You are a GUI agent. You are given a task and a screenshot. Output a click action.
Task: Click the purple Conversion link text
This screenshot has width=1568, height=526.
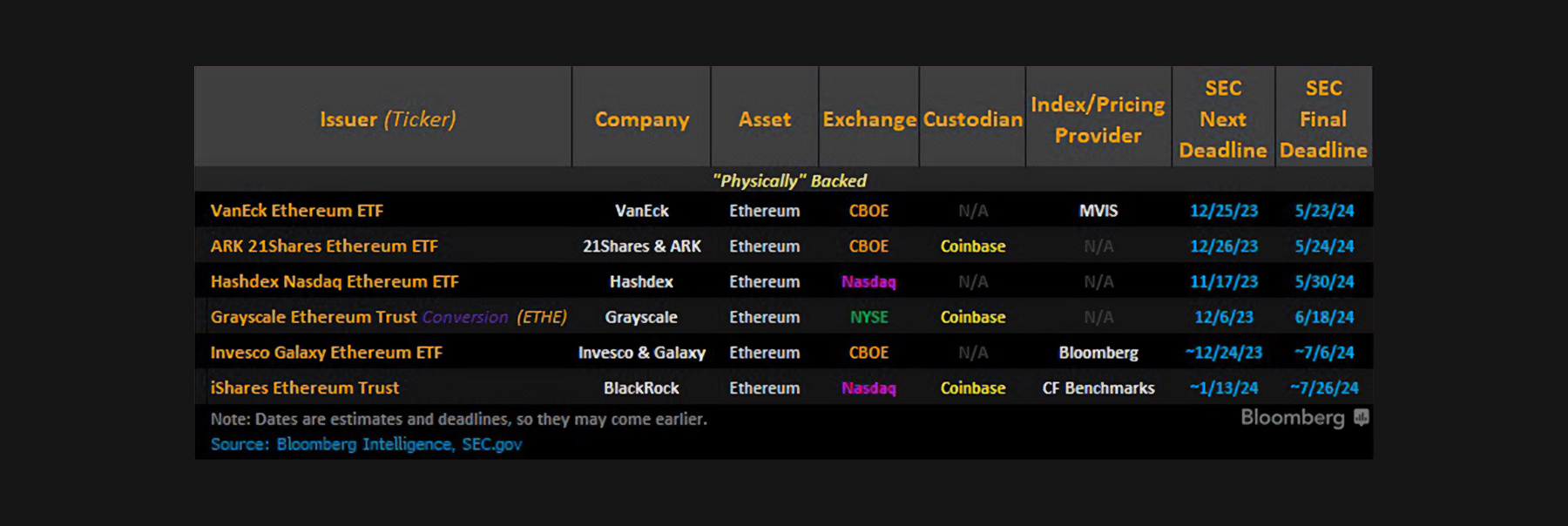(x=465, y=317)
